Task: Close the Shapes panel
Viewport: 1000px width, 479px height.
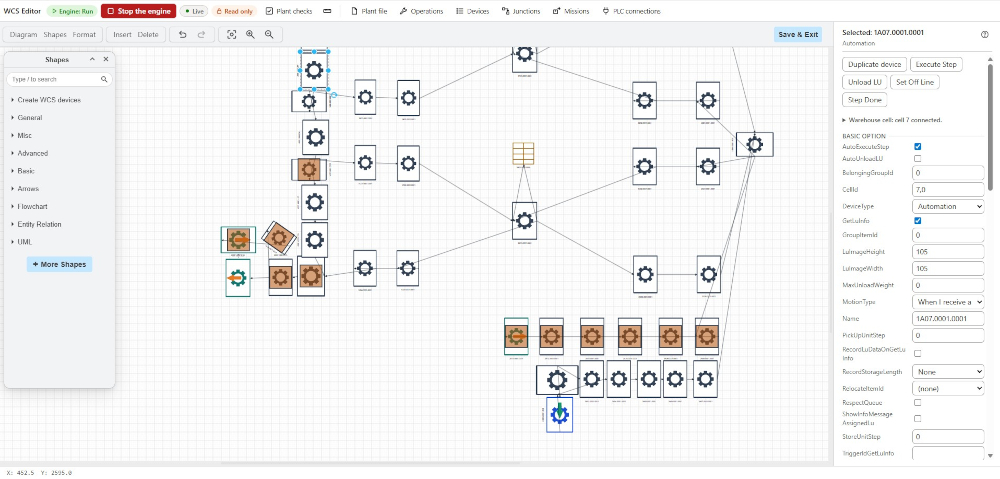Action: pyautogui.click(x=106, y=59)
